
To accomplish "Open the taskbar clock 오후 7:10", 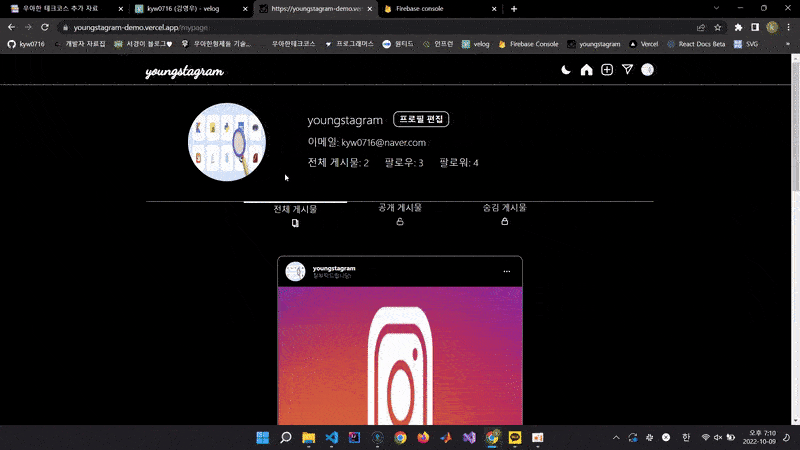I will click(x=759, y=438).
